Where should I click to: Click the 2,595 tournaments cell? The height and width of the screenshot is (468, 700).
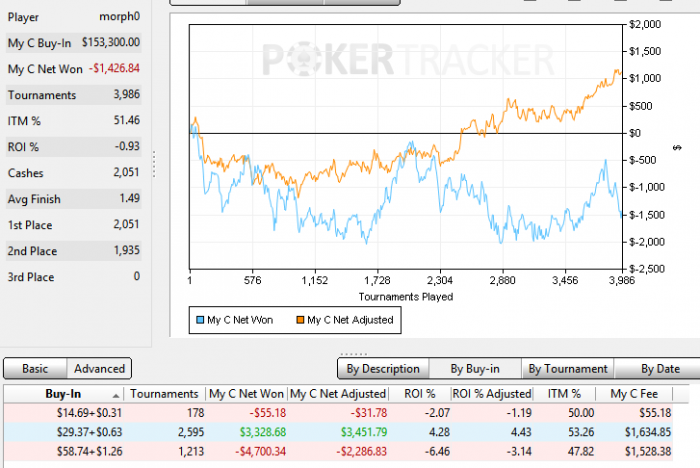191,432
